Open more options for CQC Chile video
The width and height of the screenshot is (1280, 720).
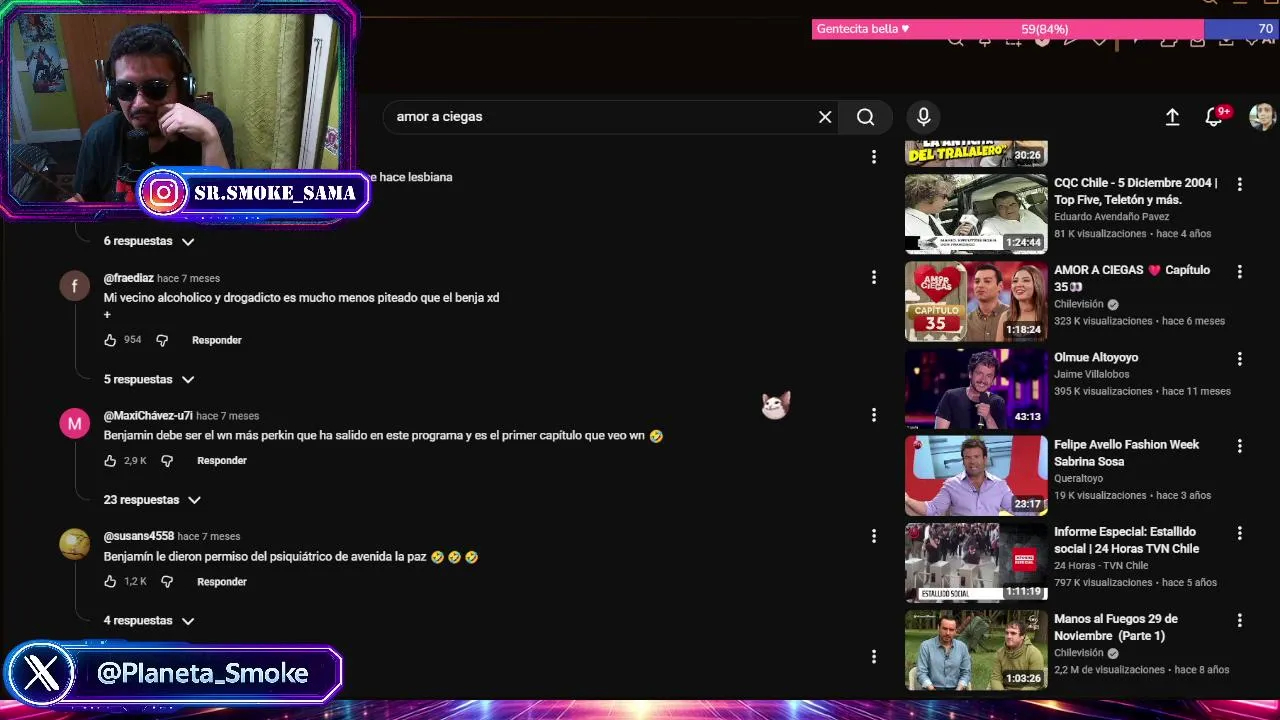[x=1239, y=185]
